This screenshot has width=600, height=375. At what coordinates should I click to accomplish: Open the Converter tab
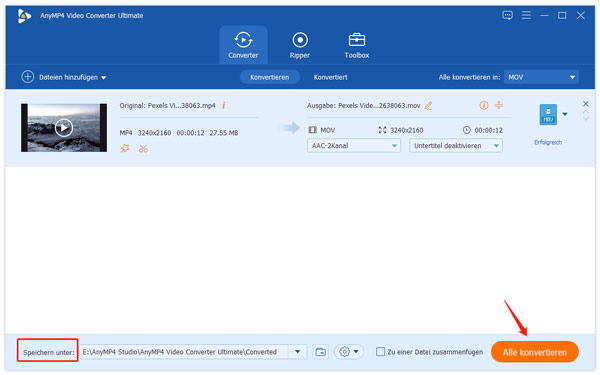[243, 45]
